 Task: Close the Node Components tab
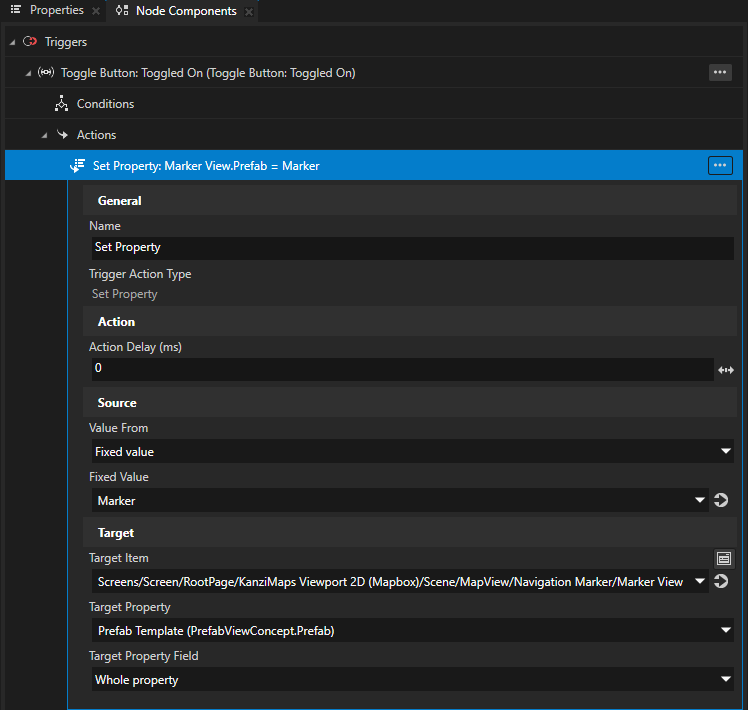tap(249, 11)
